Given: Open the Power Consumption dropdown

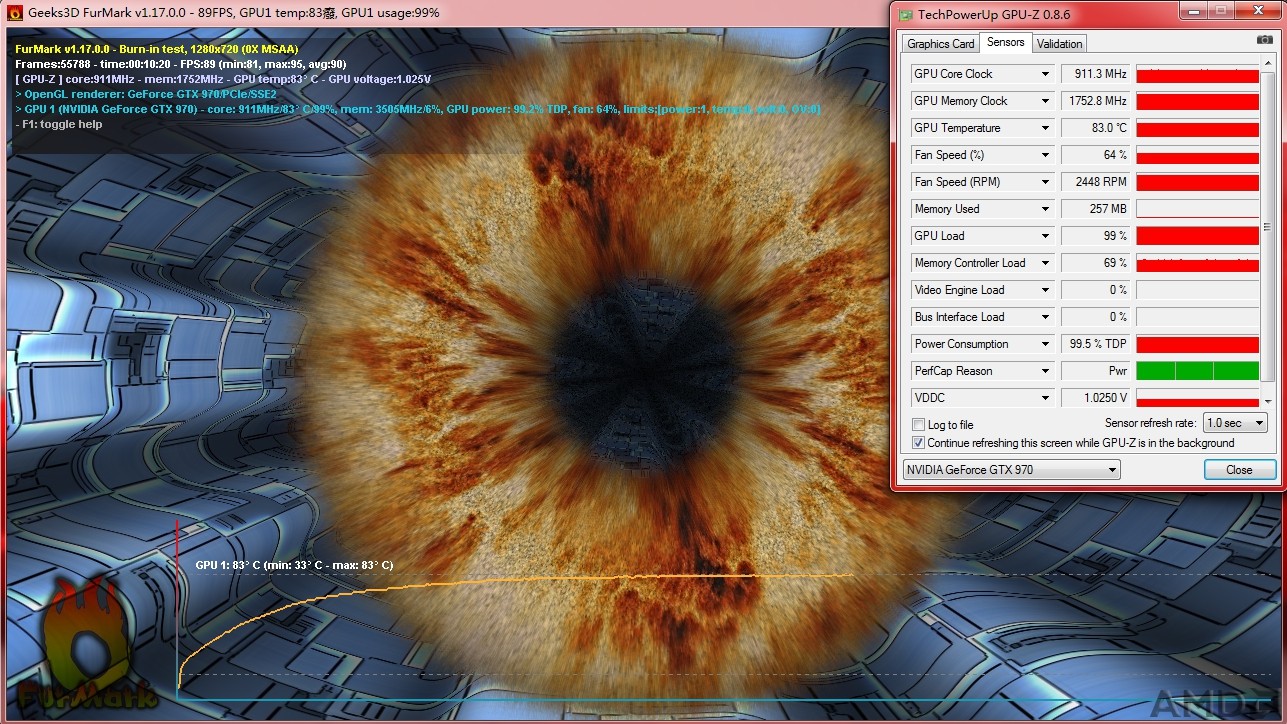Looking at the screenshot, I should (x=1046, y=344).
